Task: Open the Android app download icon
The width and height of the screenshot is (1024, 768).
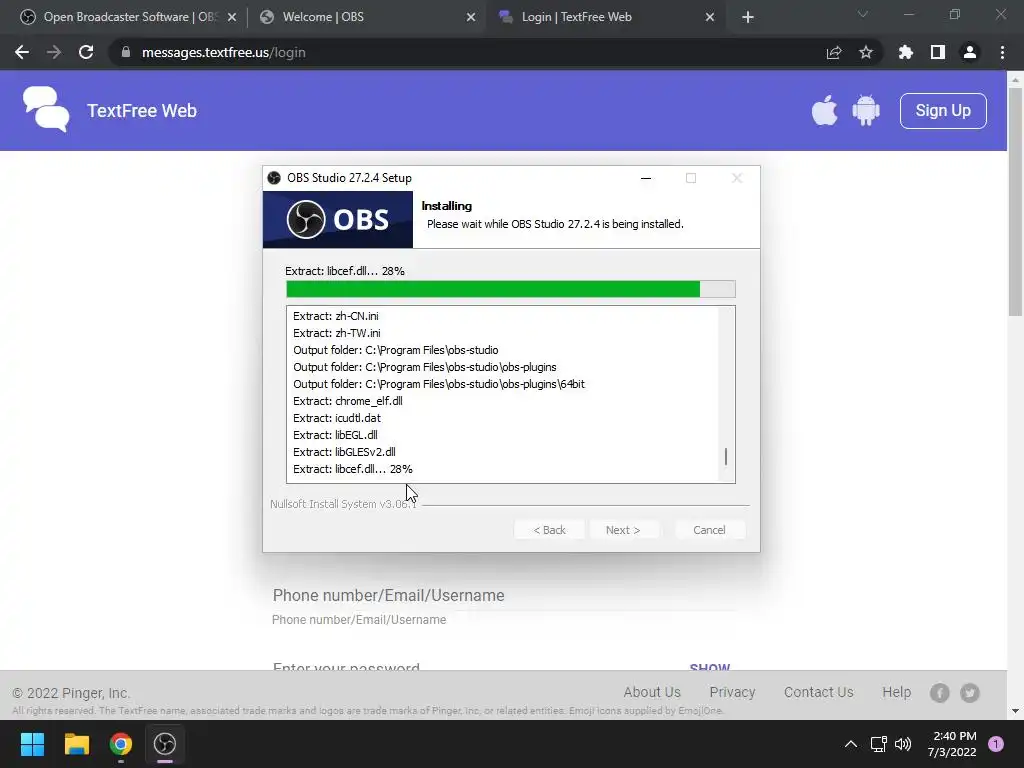Action: pos(866,110)
